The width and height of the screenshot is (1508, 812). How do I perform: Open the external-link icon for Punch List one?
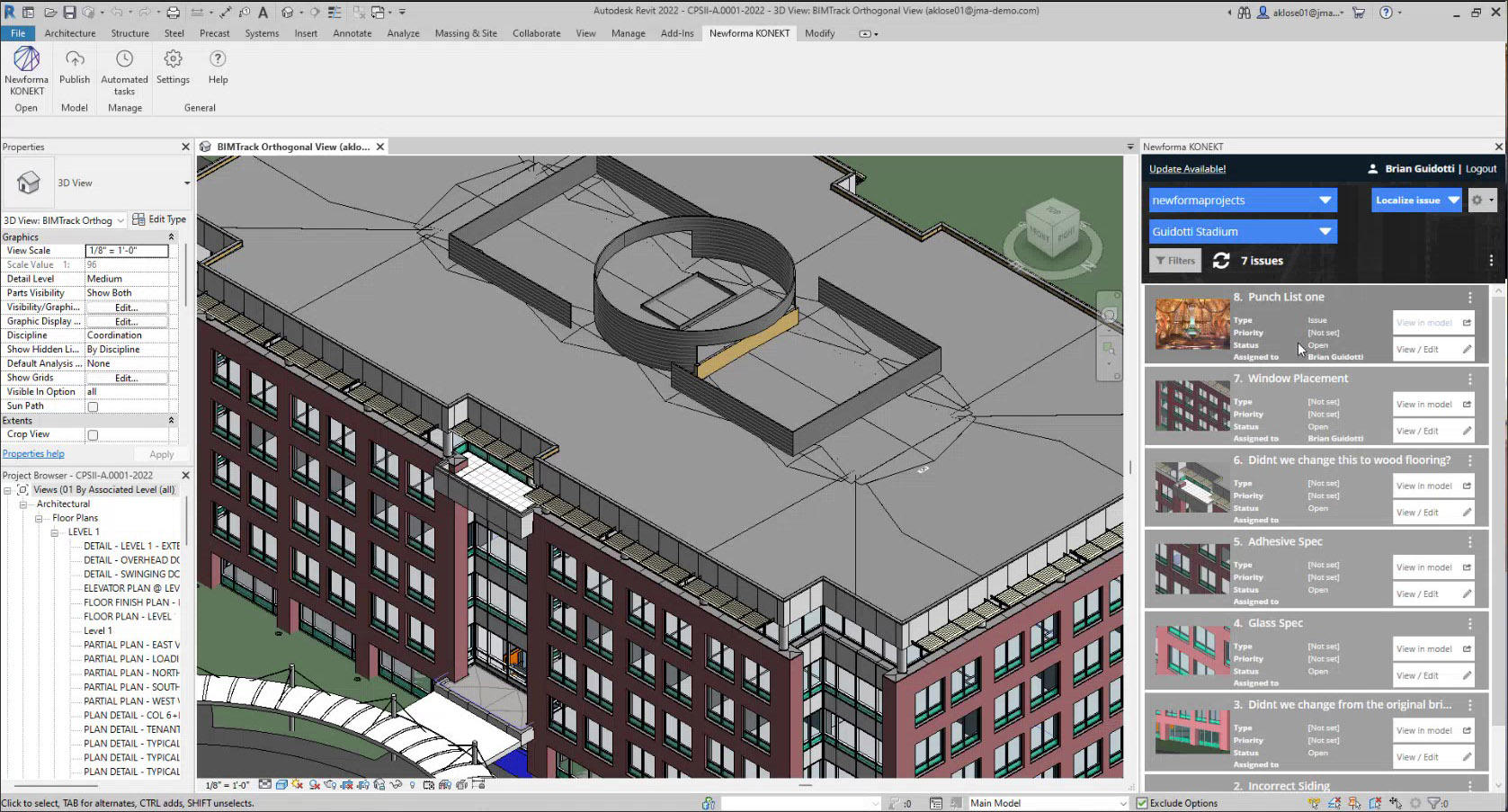tap(1467, 323)
